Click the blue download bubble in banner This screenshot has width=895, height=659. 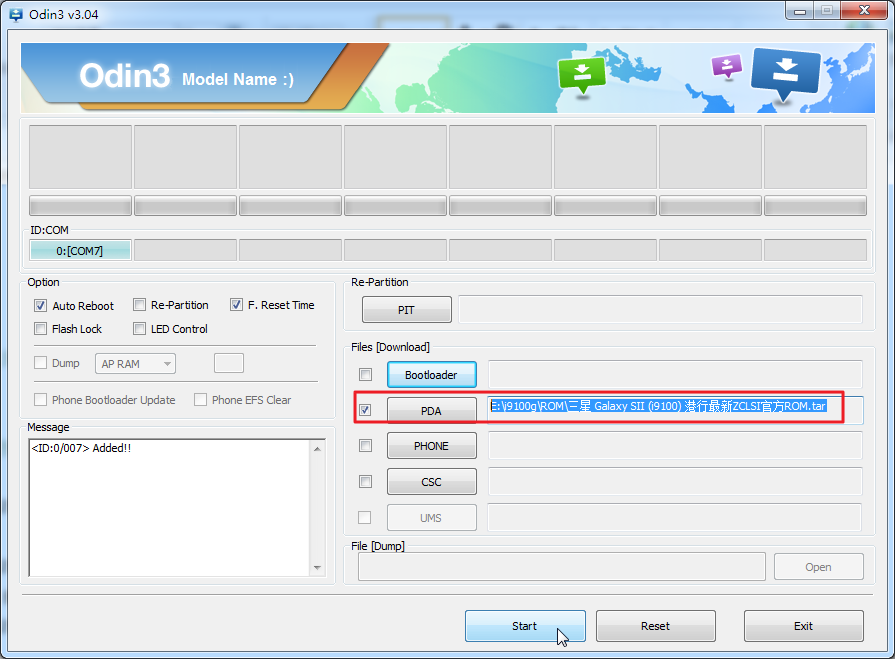coord(785,74)
